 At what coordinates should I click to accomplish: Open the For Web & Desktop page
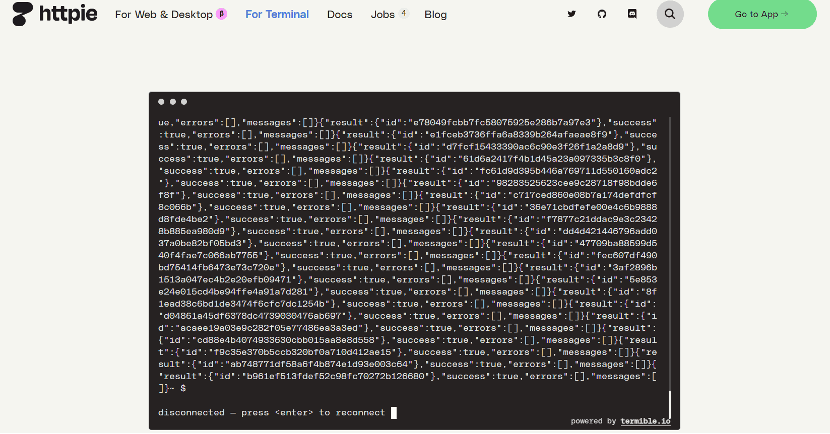click(163, 15)
